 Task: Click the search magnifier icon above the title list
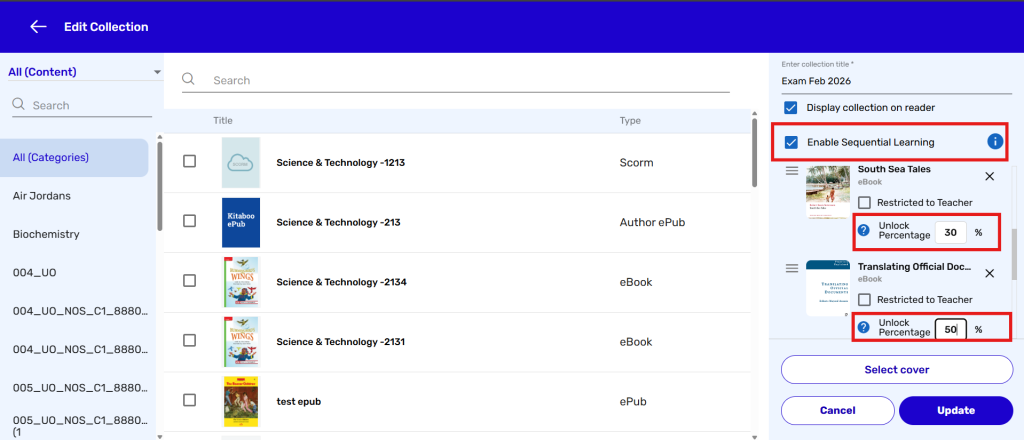click(189, 80)
